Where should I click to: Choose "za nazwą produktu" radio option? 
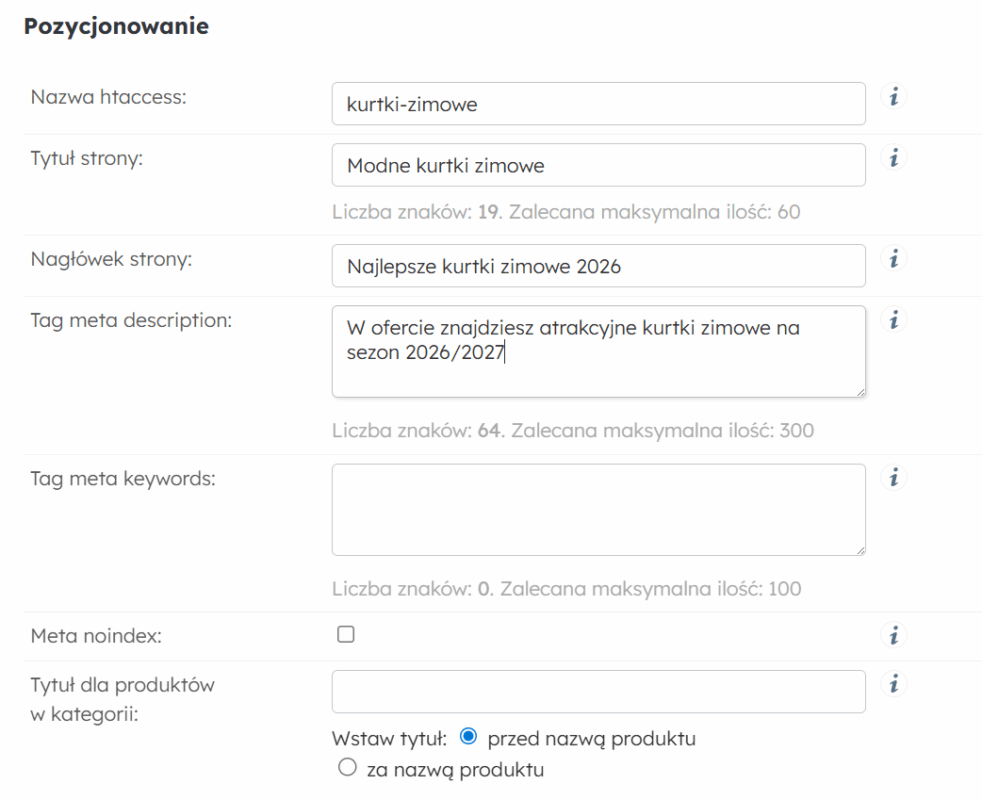click(x=348, y=769)
